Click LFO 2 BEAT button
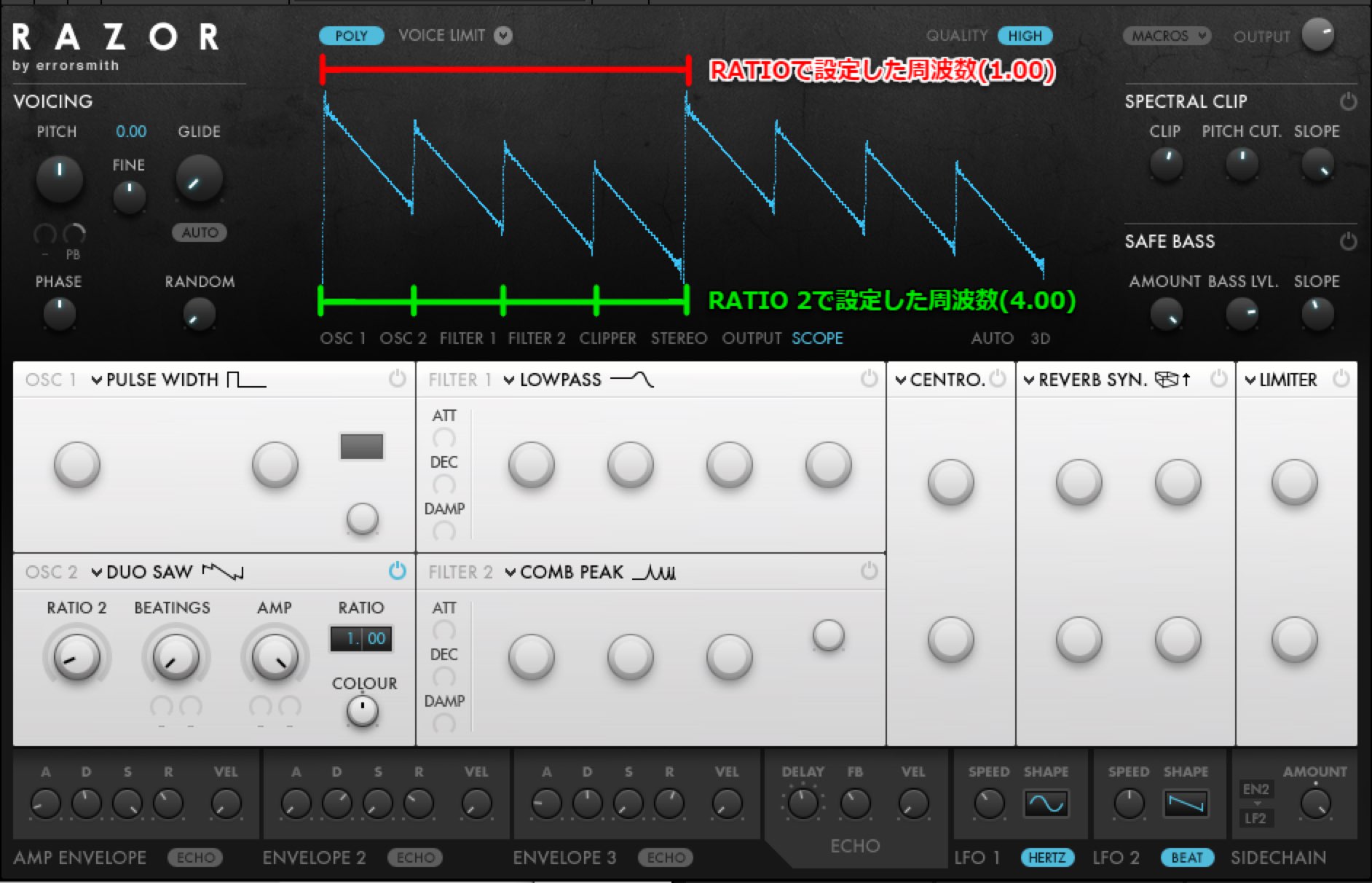Viewport: 1372px width, 883px height. pyautogui.click(x=1187, y=858)
